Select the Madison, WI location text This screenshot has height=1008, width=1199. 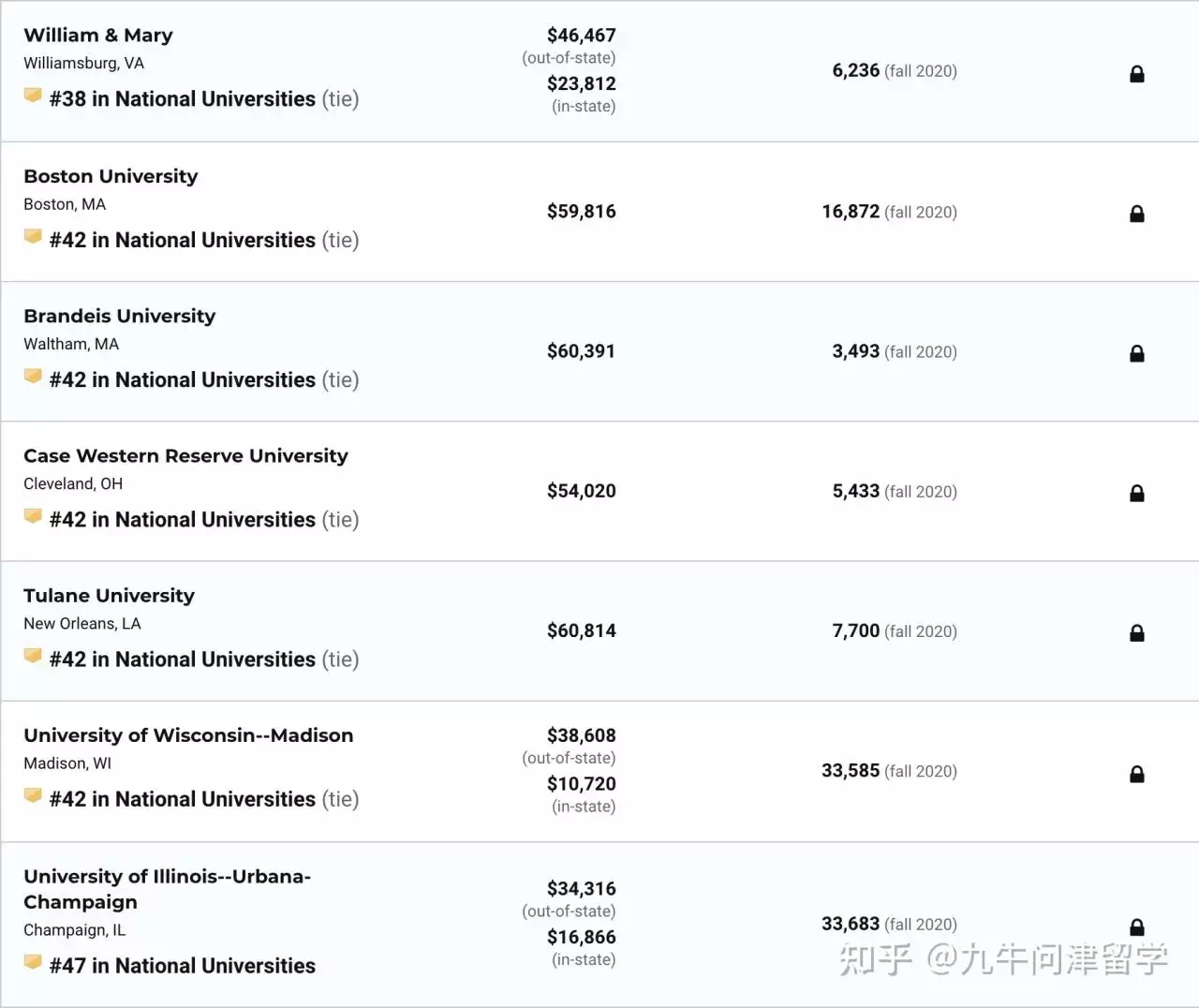(67, 763)
